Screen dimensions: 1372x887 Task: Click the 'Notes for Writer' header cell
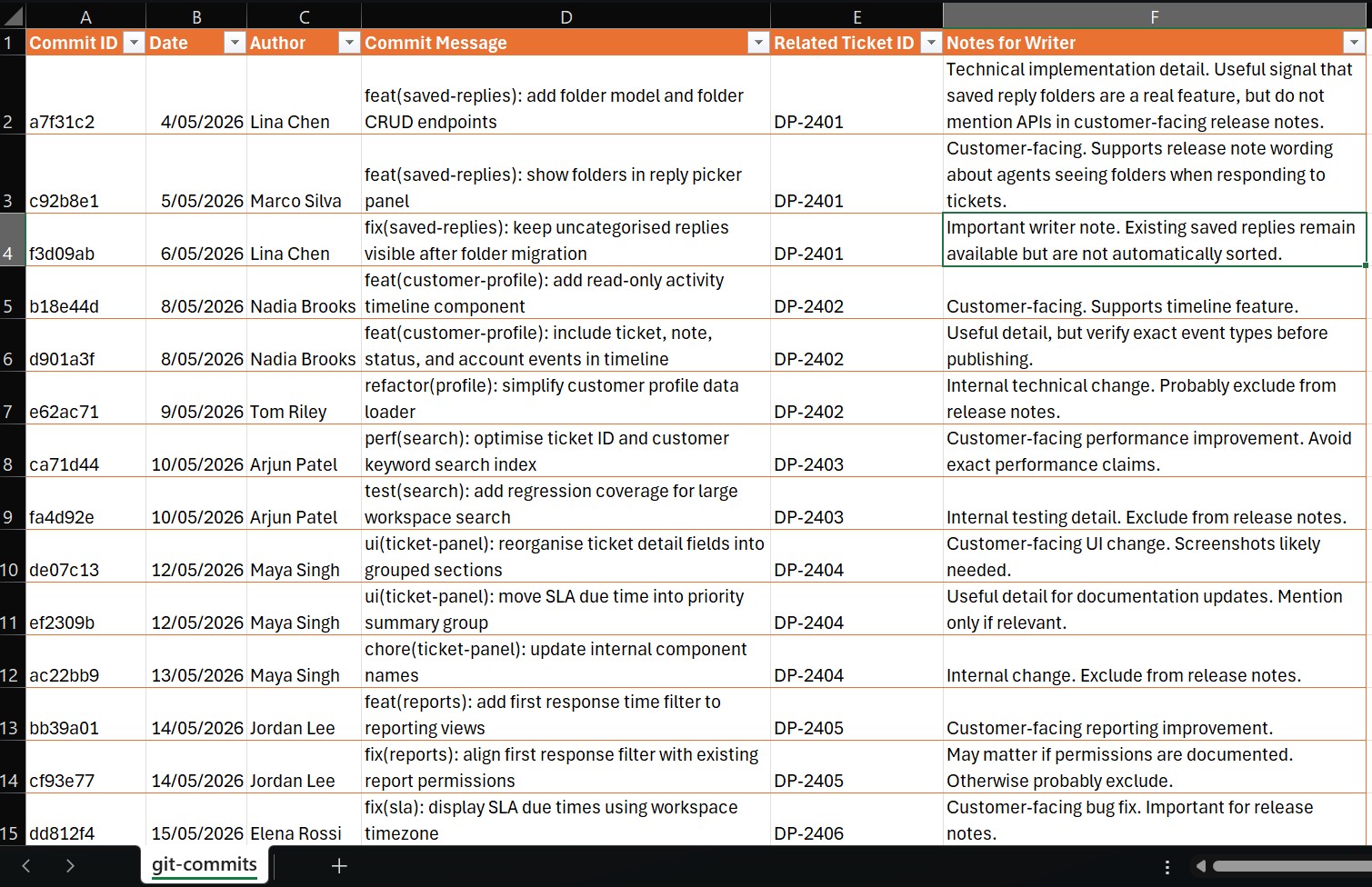1155,43
